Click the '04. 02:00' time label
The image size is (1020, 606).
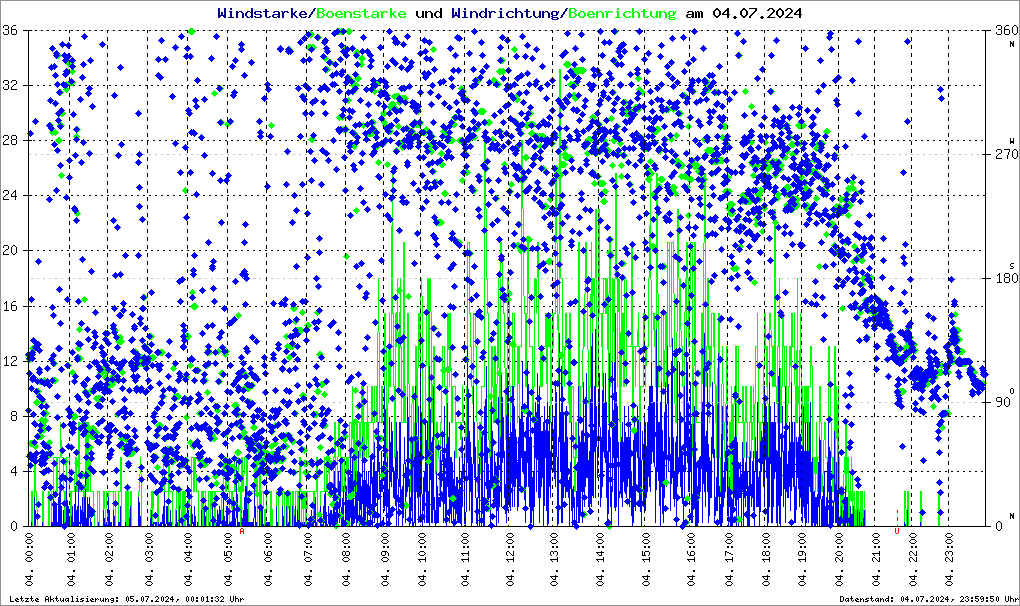pyautogui.click(x=109, y=559)
